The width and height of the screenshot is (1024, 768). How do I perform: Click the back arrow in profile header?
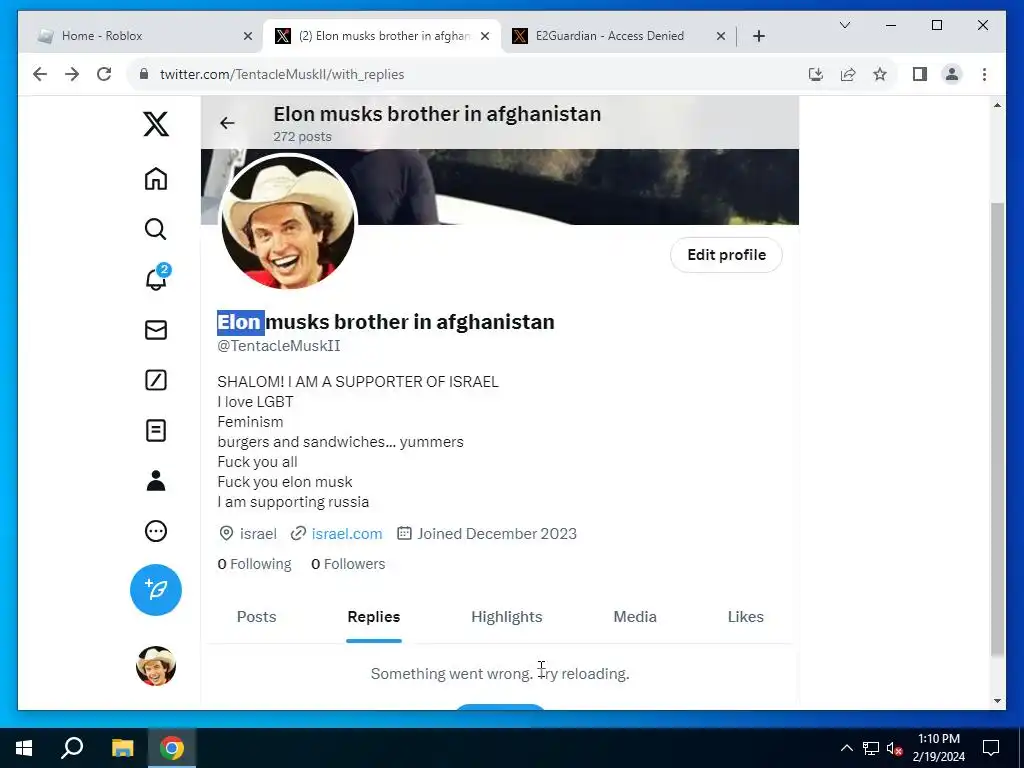click(x=227, y=123)
